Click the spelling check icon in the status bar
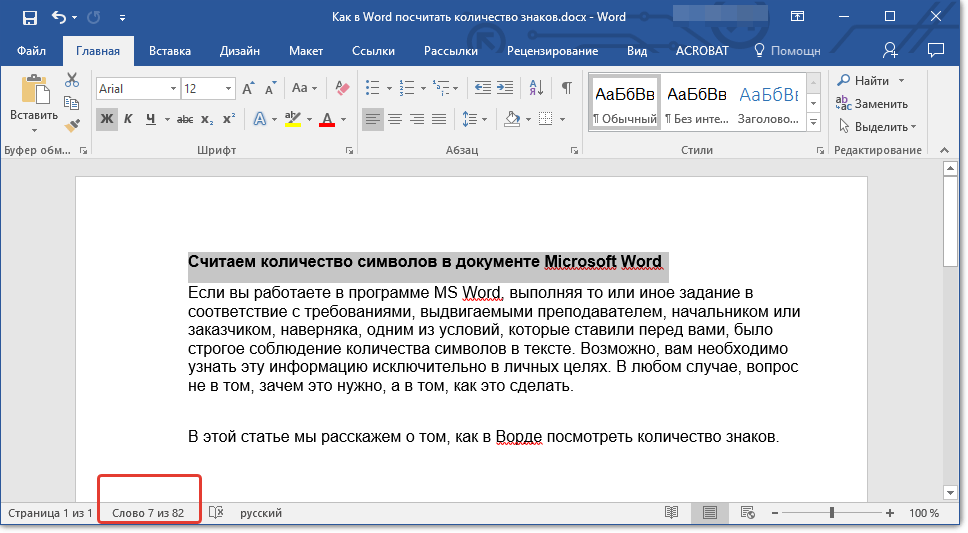 (216, 513)
